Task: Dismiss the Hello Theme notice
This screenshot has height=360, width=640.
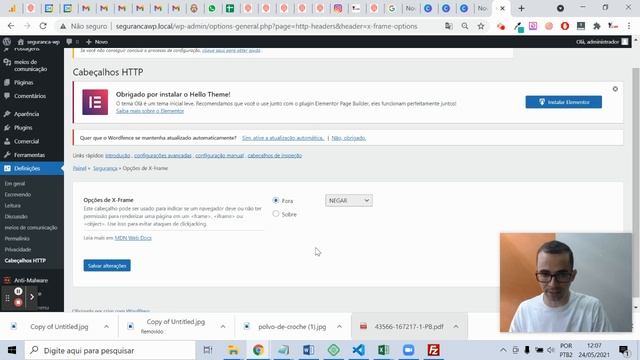Action: [615, 89]
